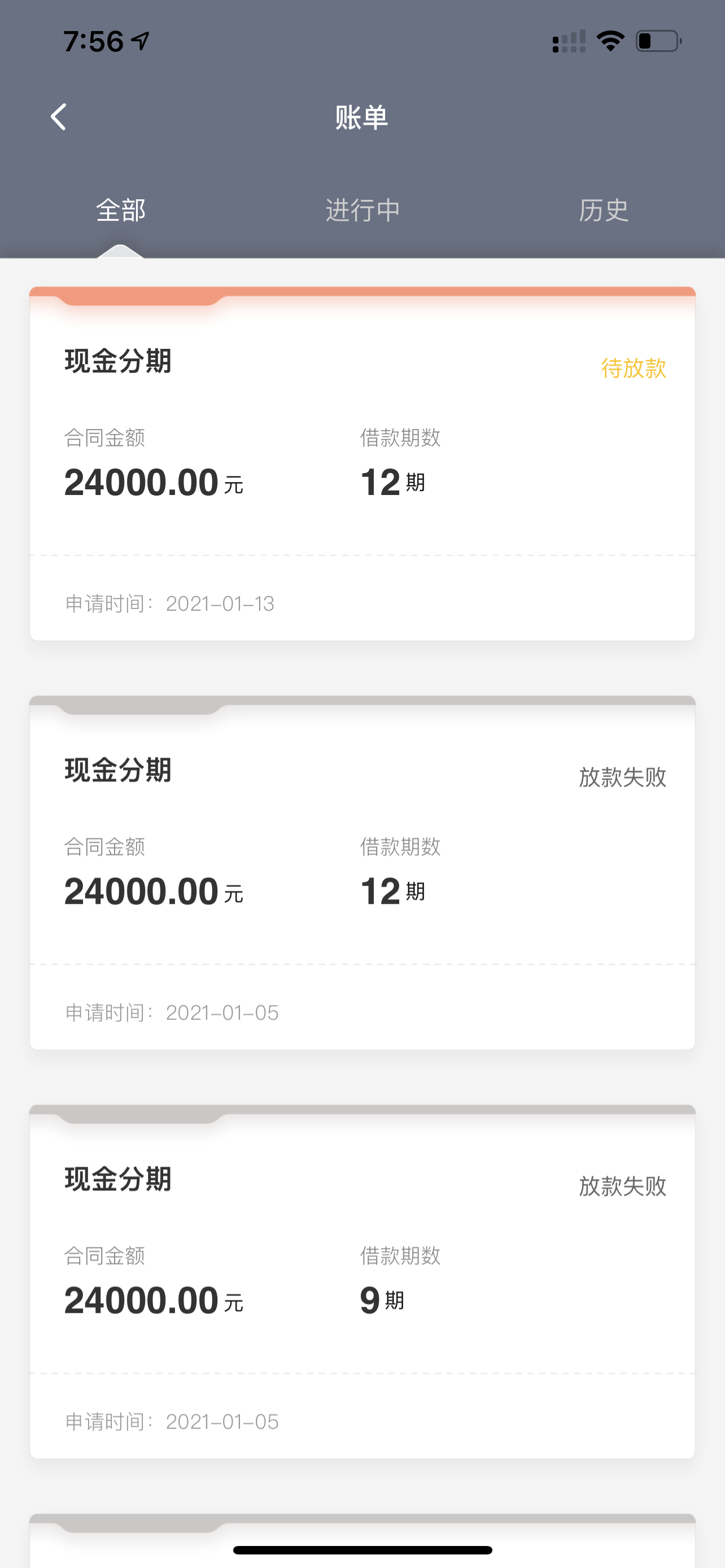Open the 历史 tab

pos(603,210)
